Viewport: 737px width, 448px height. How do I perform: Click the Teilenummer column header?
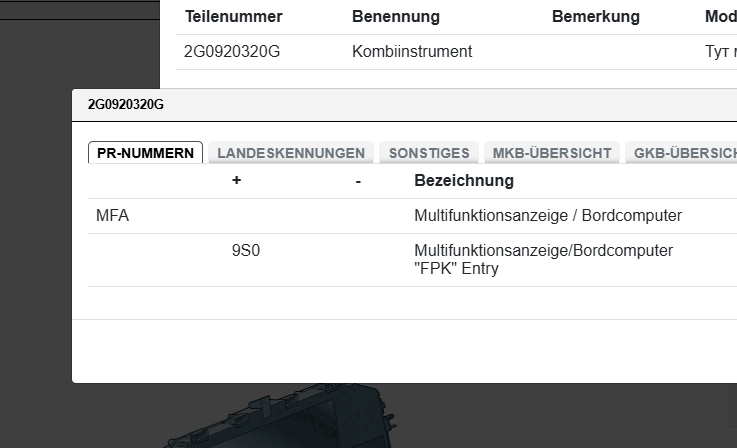click(x=234, y=17)
